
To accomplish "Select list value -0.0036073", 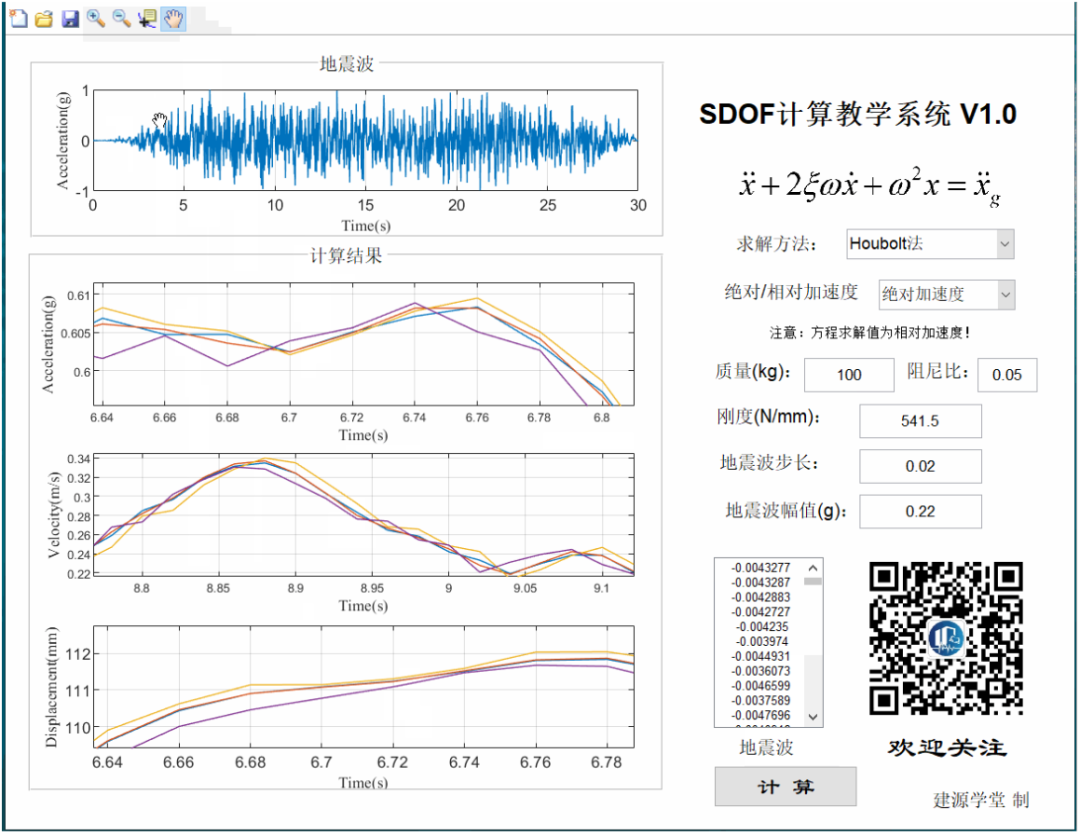I will (760, 671).
